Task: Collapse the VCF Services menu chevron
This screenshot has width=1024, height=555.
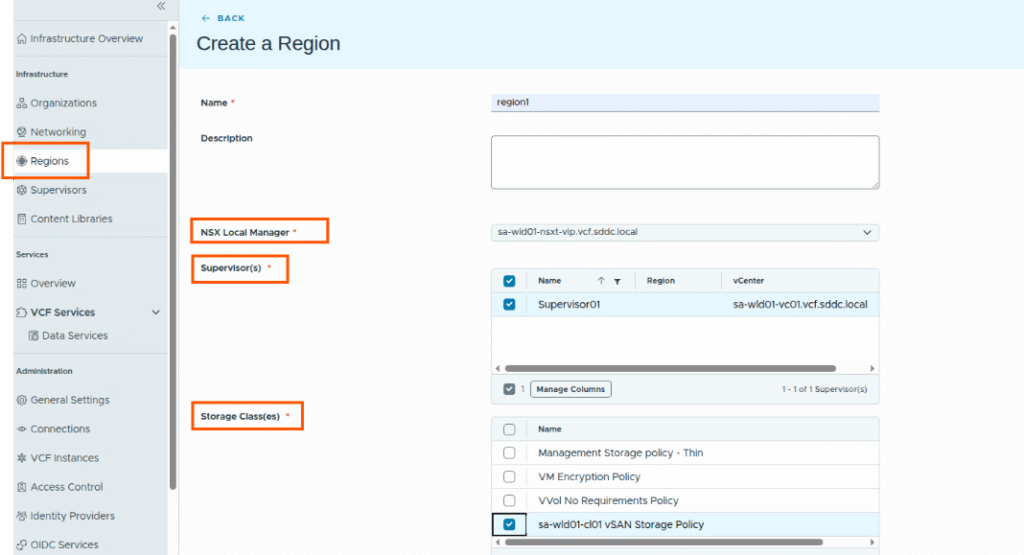Action: pyautogui.click(x=155, y=312)
